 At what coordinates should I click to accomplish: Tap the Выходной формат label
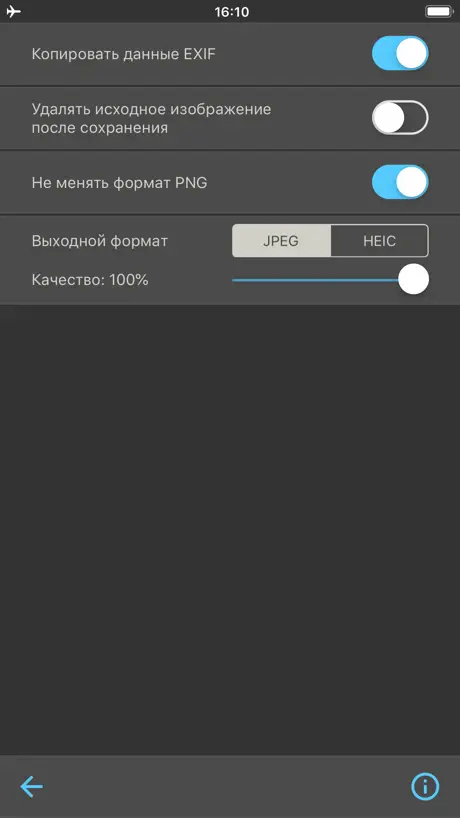pyautogui.click(x=100, y=242)
